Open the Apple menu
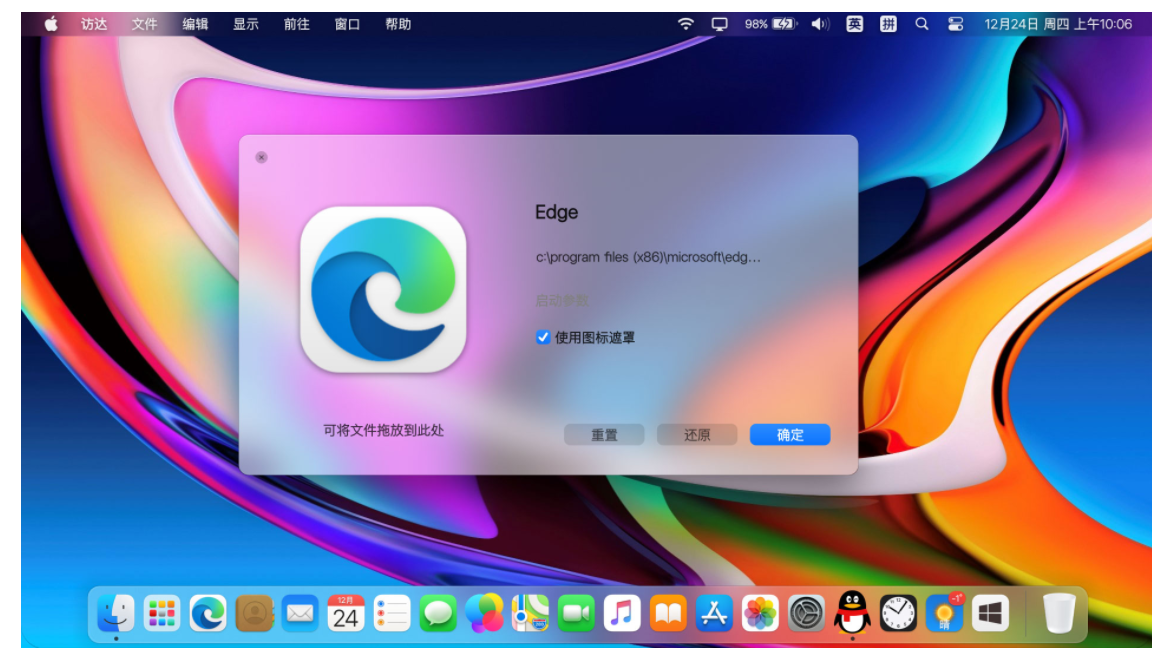Viewport: 1152px width, 648px height. 51,24
